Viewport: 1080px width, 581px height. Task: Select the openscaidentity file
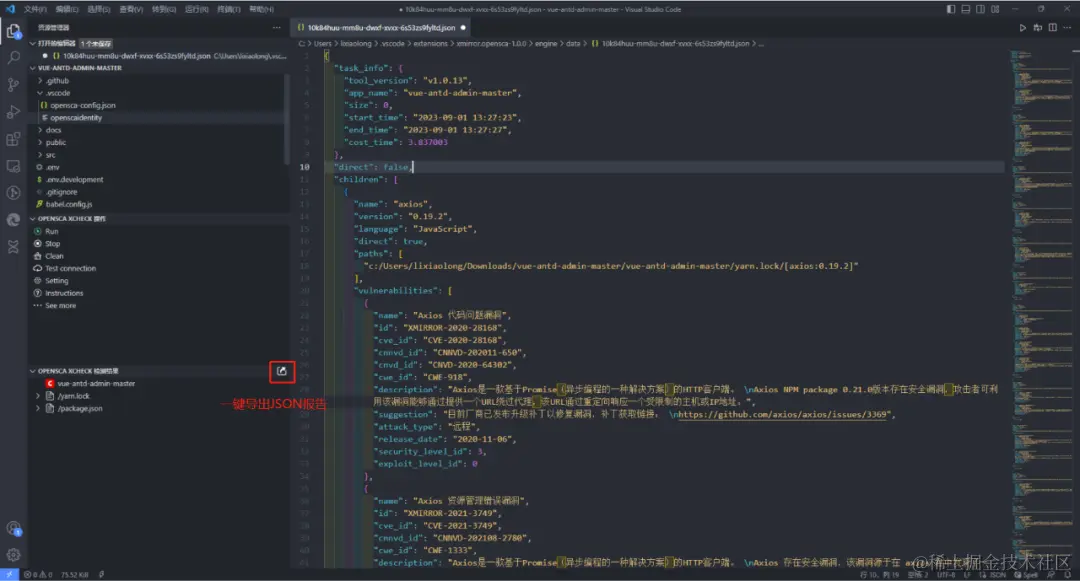pos(76,118)
